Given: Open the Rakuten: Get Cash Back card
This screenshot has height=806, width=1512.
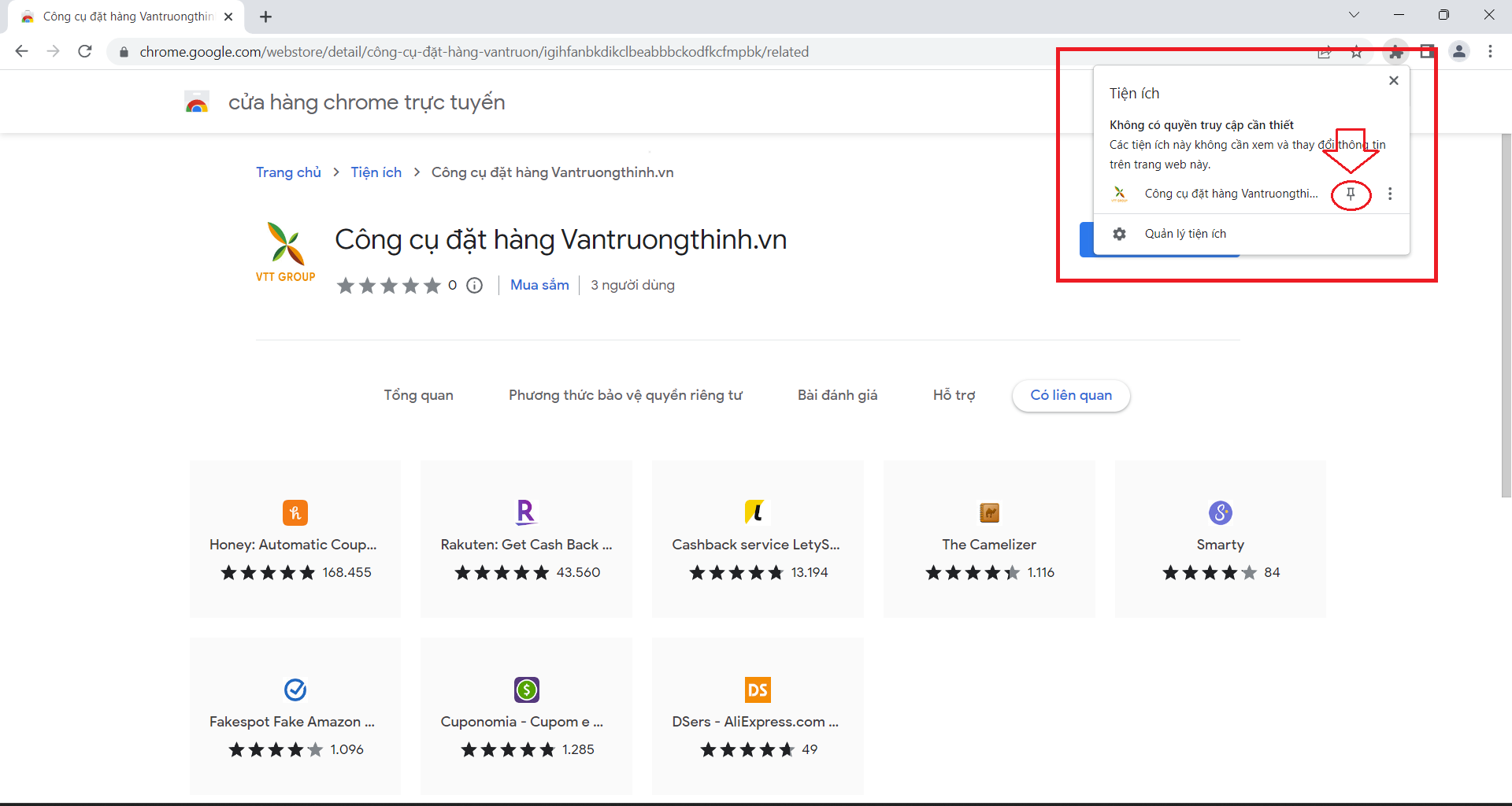Looking at the screenshot, I should click(x=526, y=539).
